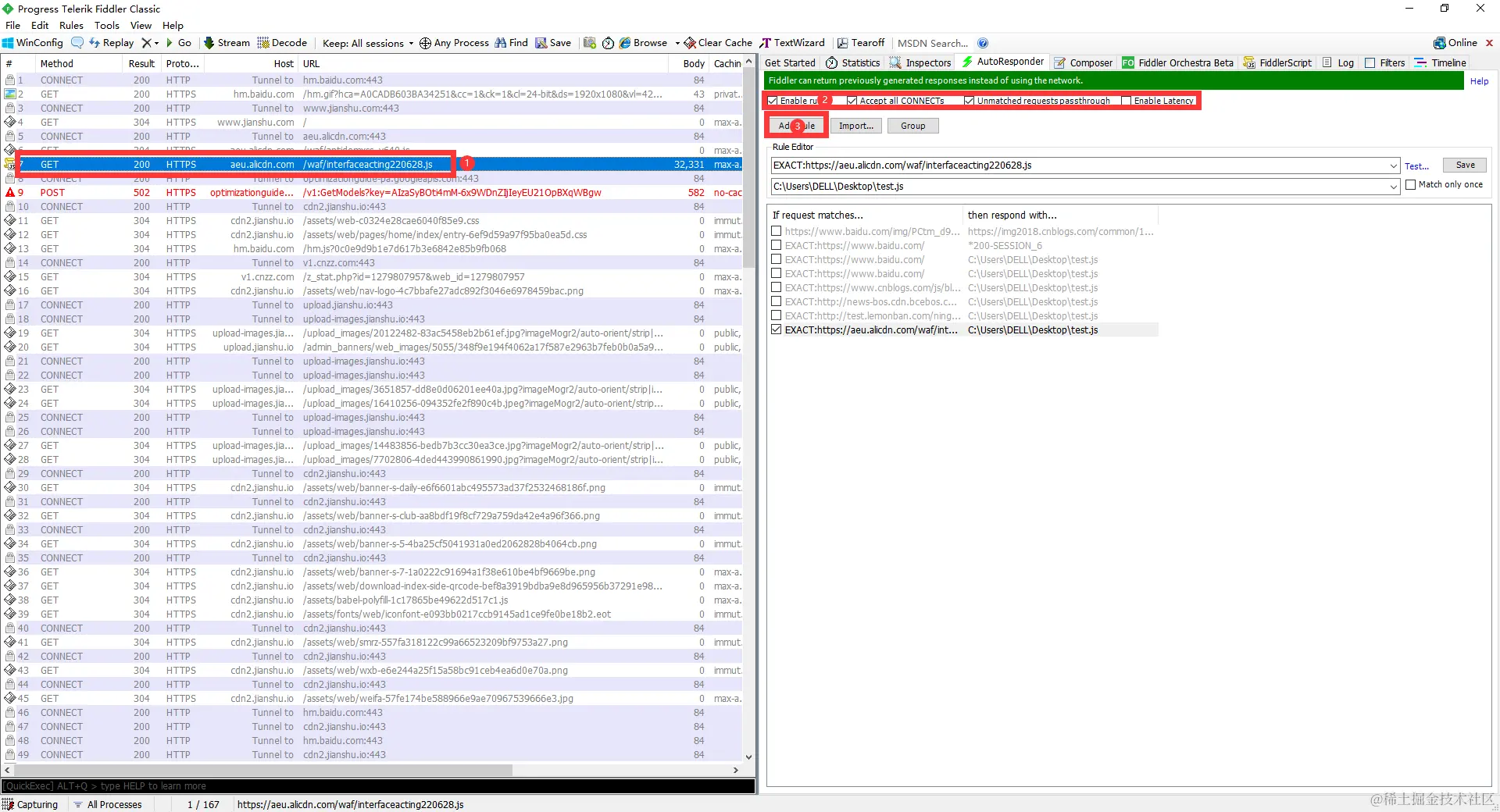Close the toolbar with the red X
Image resolution: width=1500 pixels, height=812 pixels.
(1489, 43)
